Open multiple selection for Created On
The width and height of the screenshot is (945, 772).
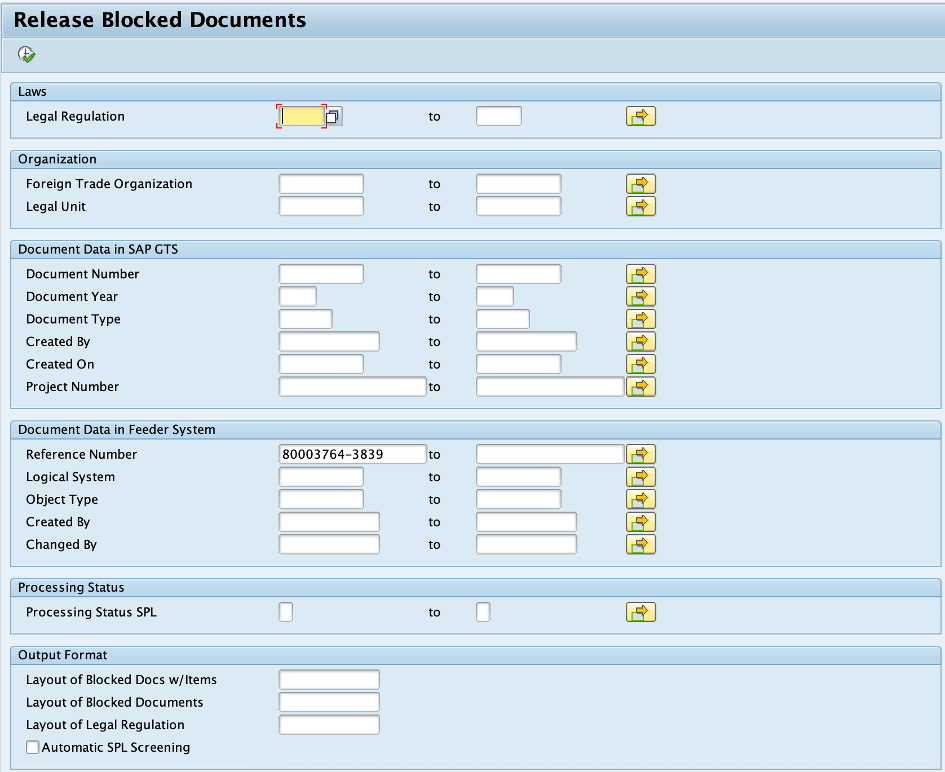point(641,364)
